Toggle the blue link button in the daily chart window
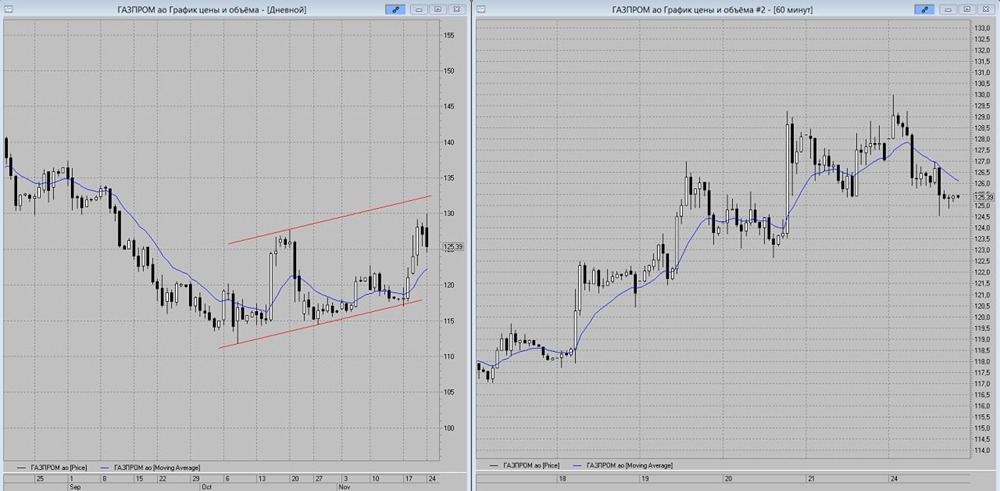Image resolution: width=1000 pixels, height=491 pixels. point(395,10)
